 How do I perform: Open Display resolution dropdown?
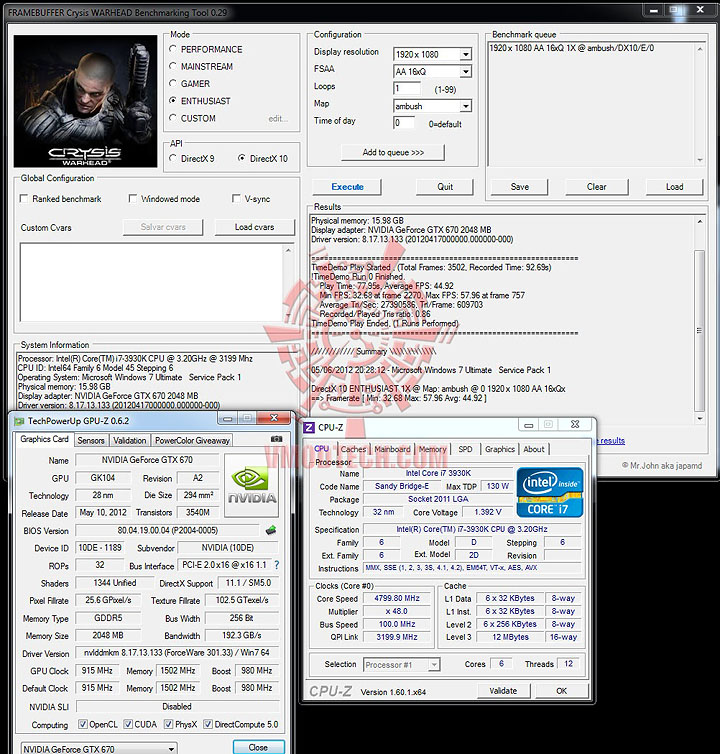point(465,54)
